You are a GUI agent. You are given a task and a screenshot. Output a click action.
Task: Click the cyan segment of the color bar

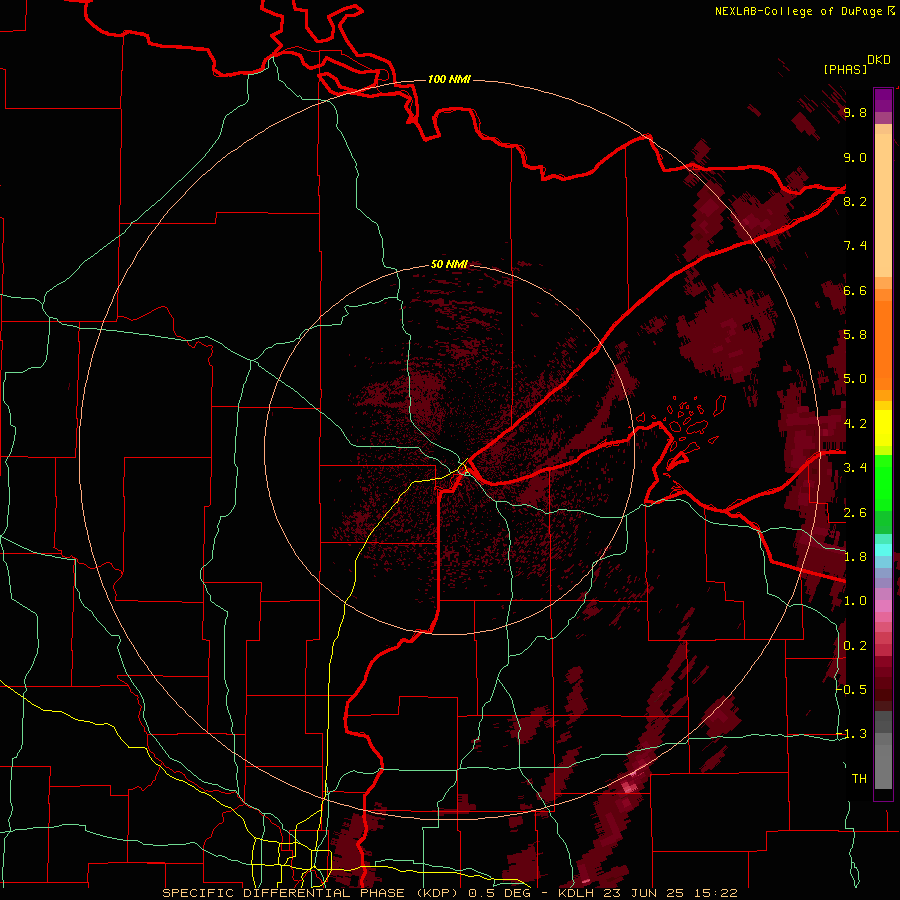[x=883, y=549]
